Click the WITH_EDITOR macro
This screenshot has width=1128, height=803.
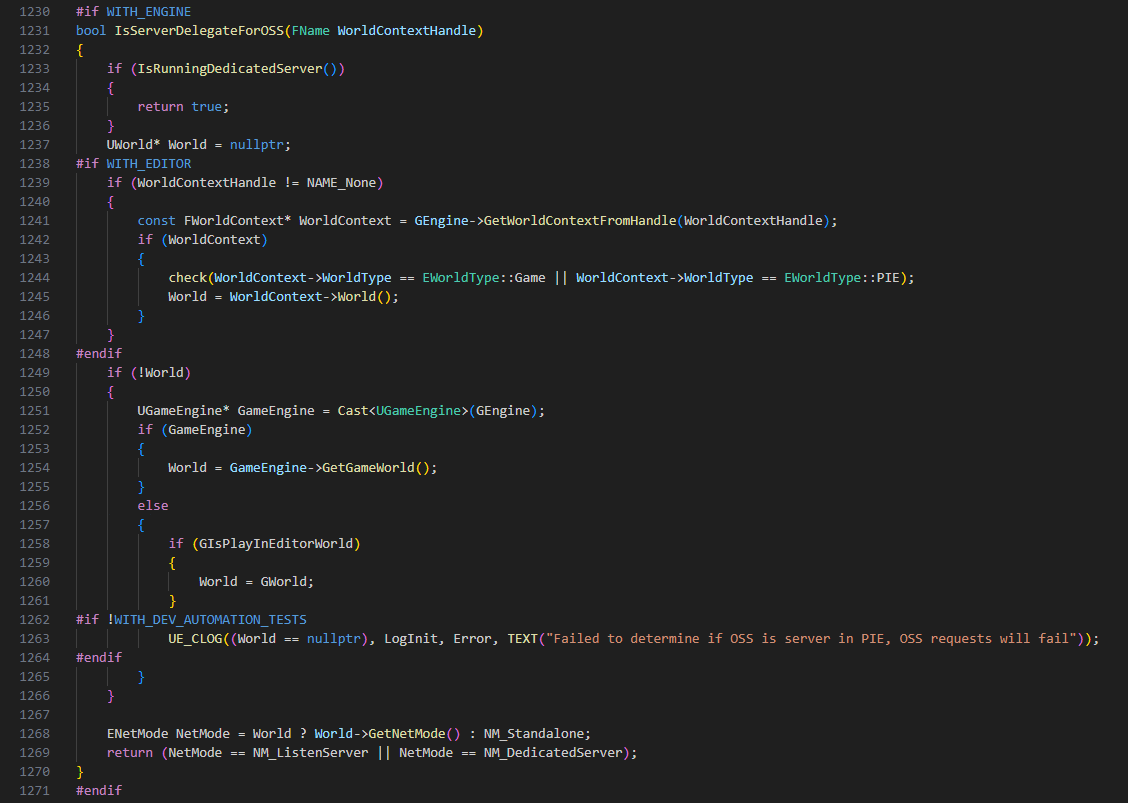149,163
